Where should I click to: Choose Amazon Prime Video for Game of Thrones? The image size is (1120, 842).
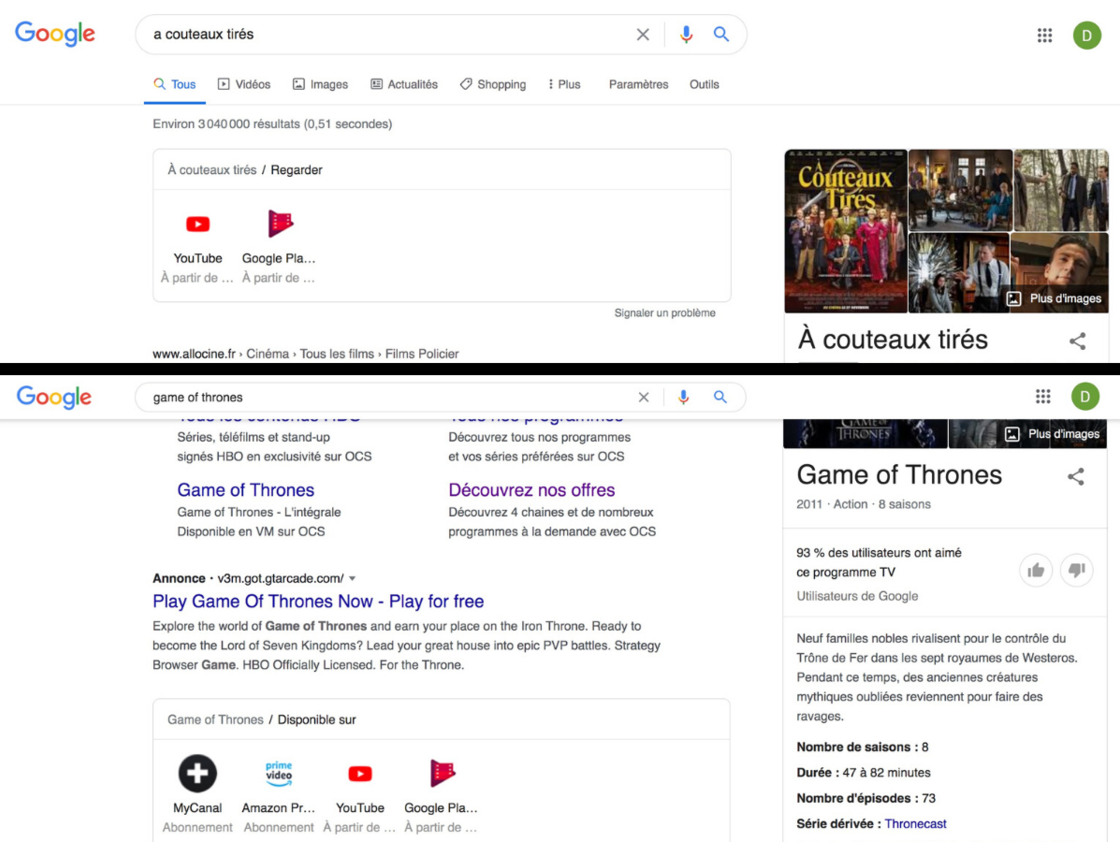pyautogui.click(x=279, y=793)
